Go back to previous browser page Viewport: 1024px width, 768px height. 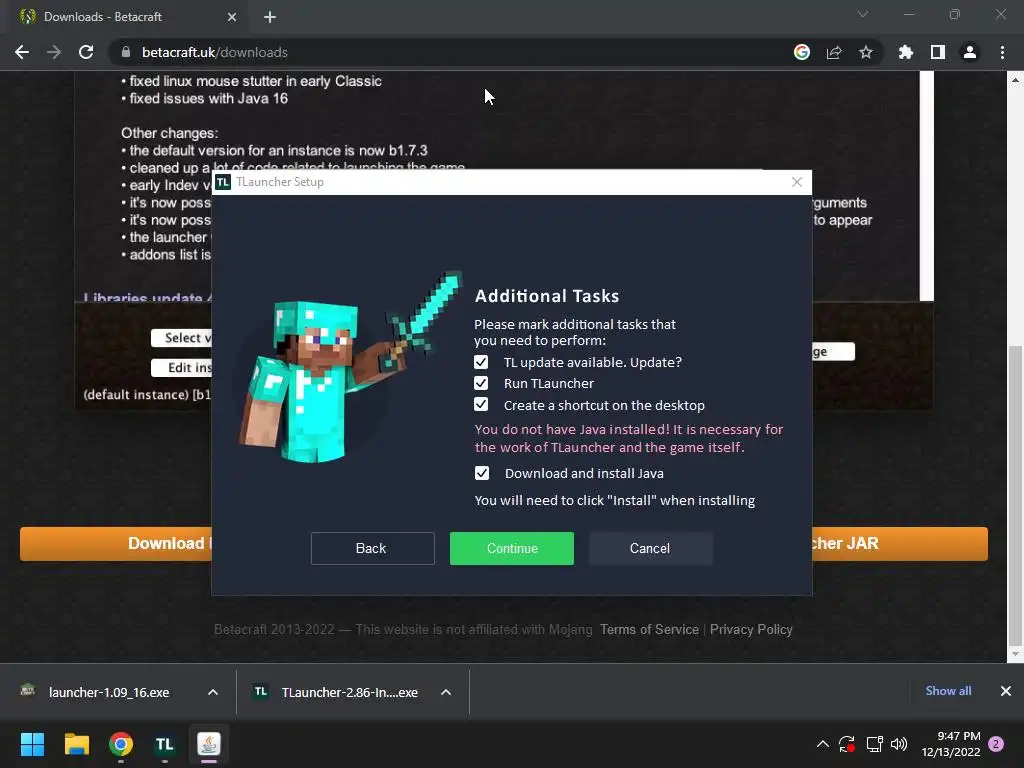22,52
